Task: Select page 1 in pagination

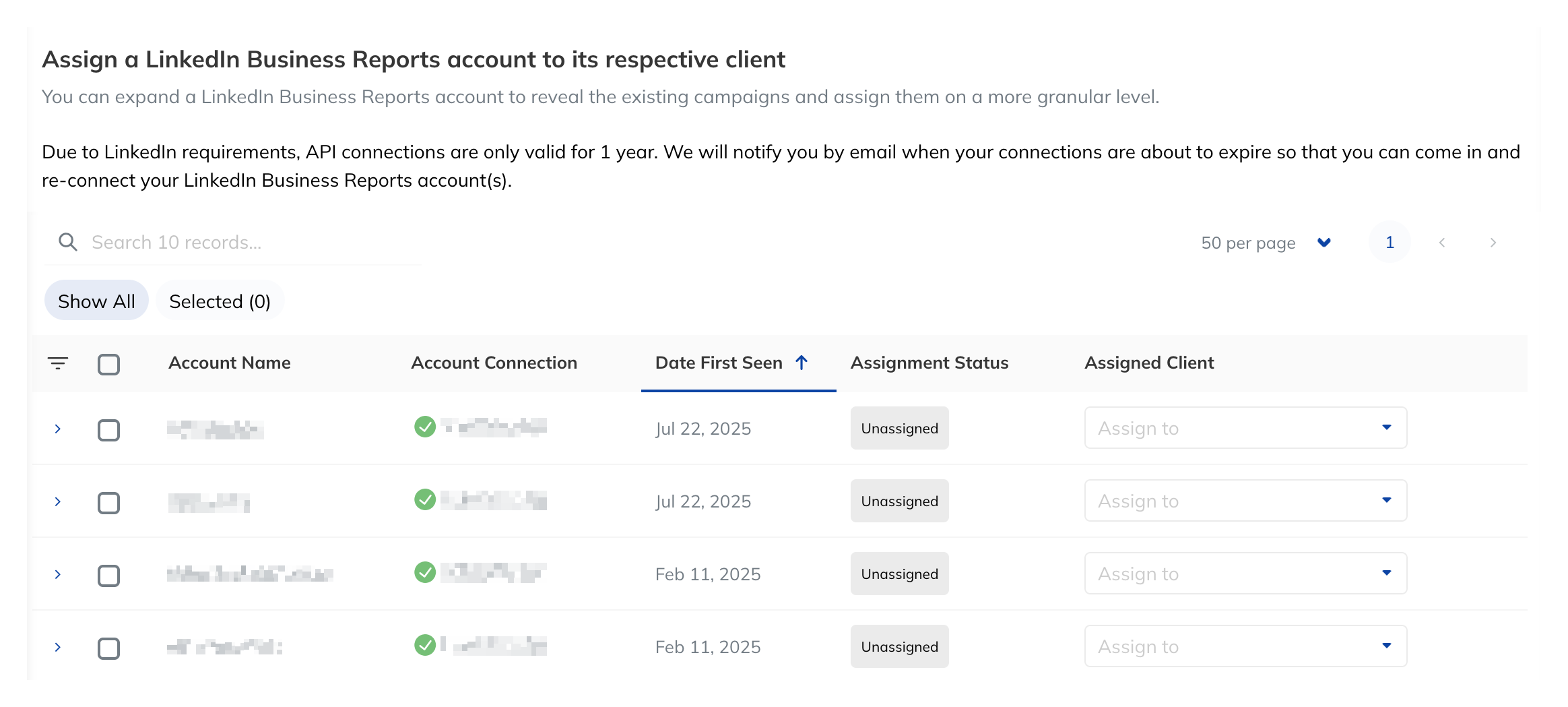Action: pos(1390,242)
